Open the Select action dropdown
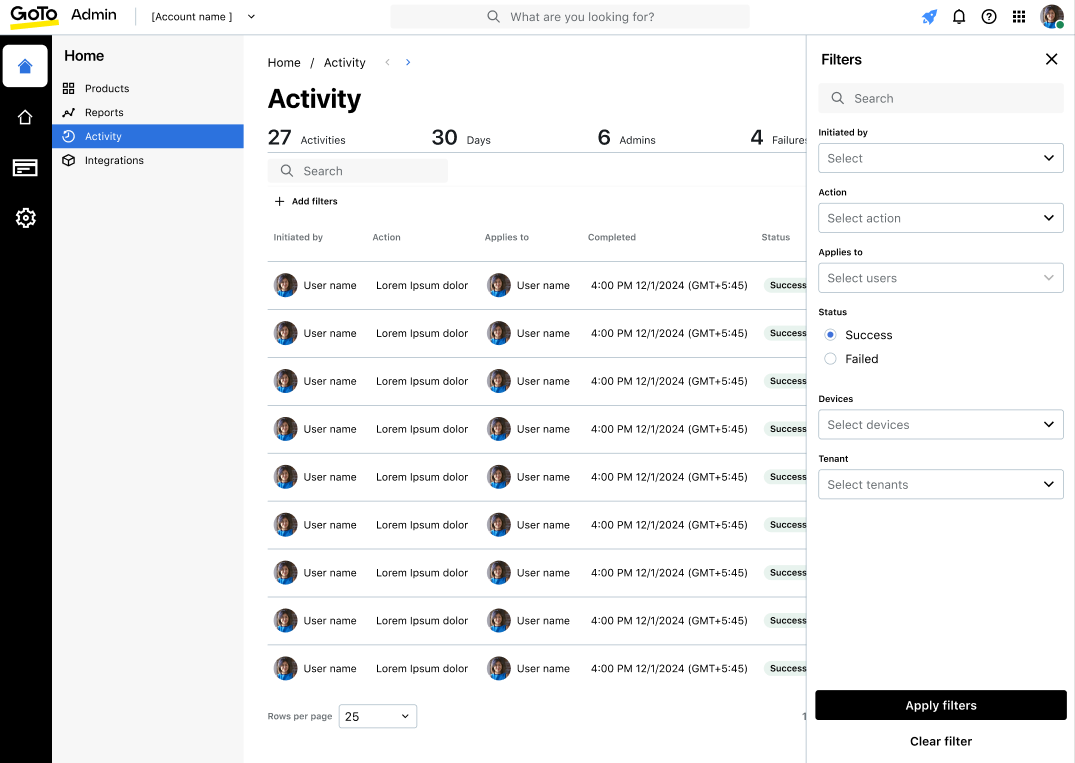 coord(940,218)
